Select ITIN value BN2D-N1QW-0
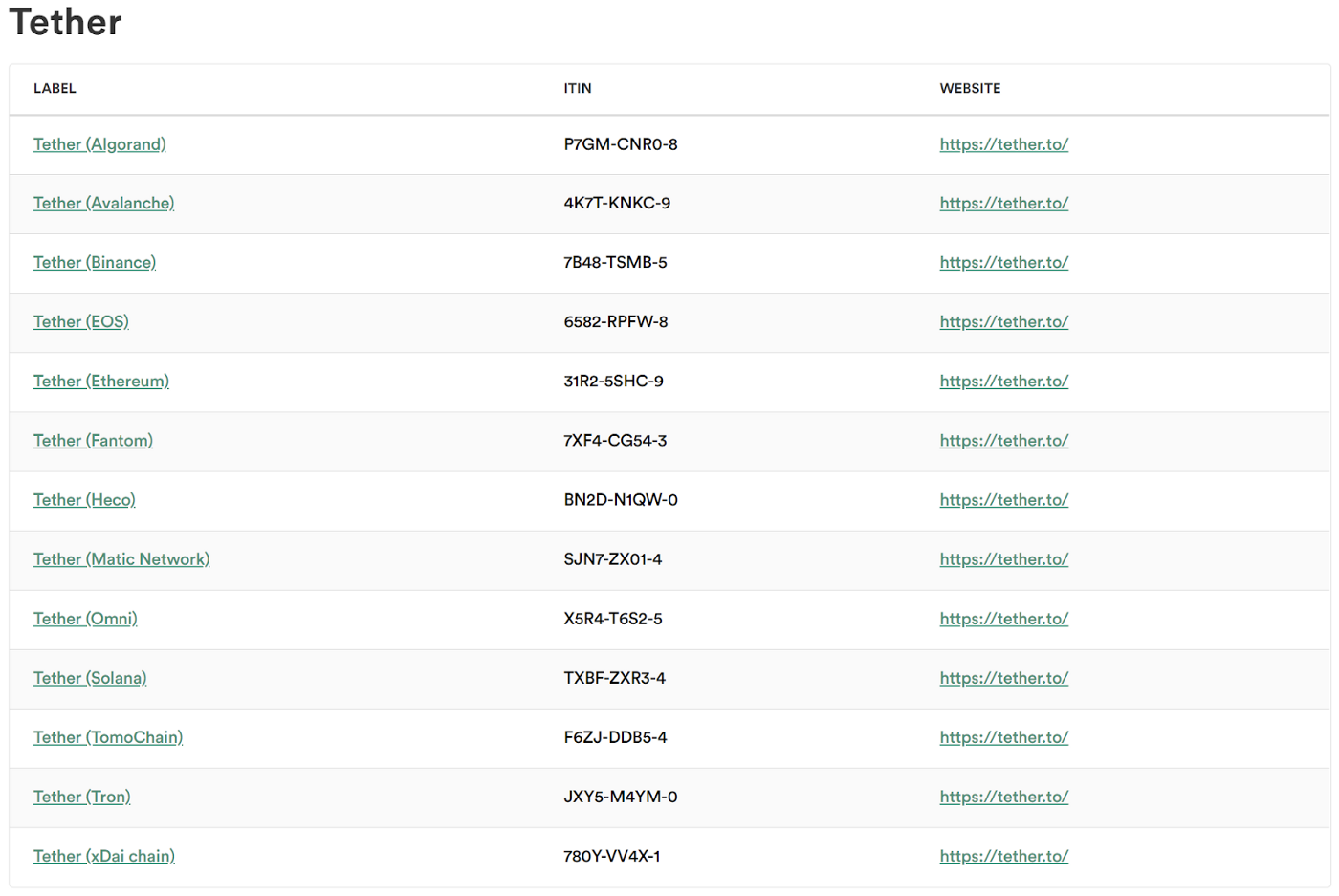The width and height of the screenshot is (1339, 896). point(621,500)
